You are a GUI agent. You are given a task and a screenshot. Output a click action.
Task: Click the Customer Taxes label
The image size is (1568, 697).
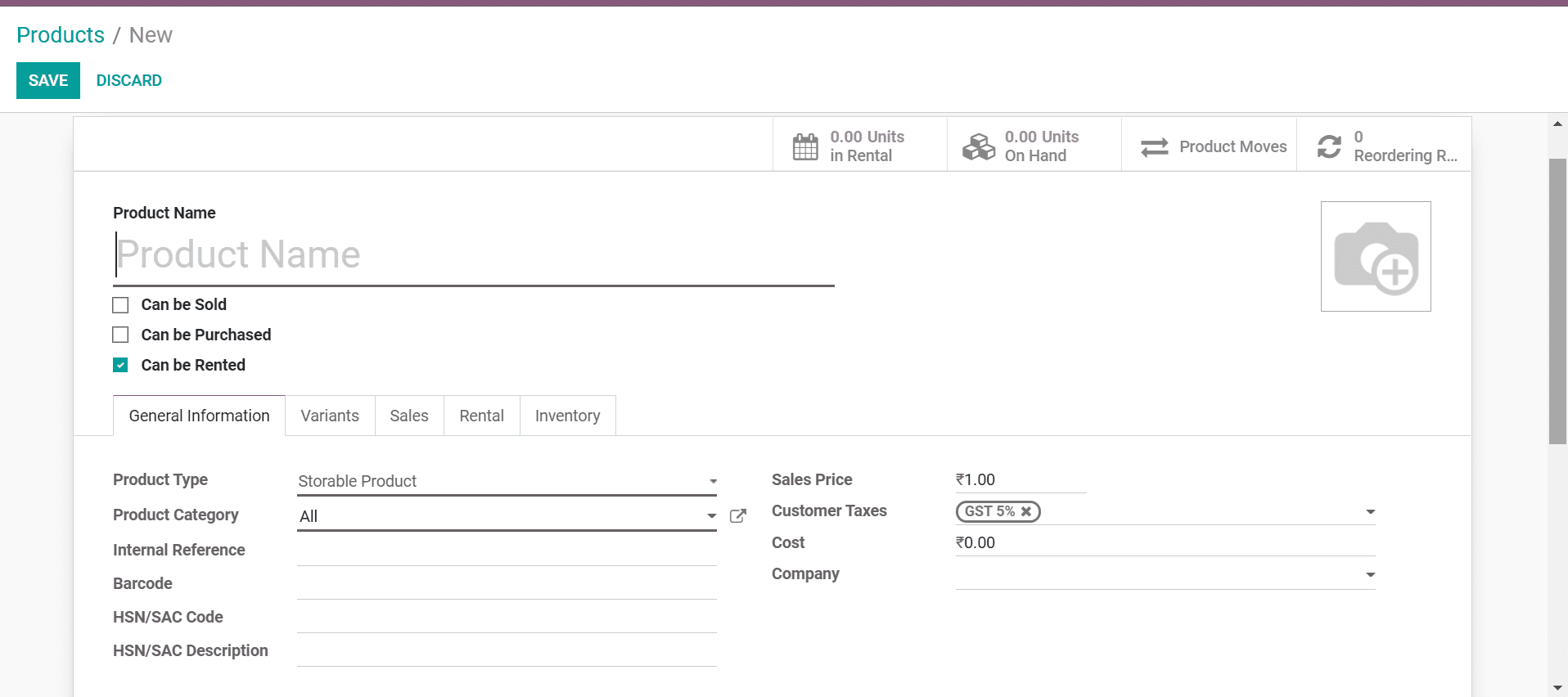click(x=829, y=511)
